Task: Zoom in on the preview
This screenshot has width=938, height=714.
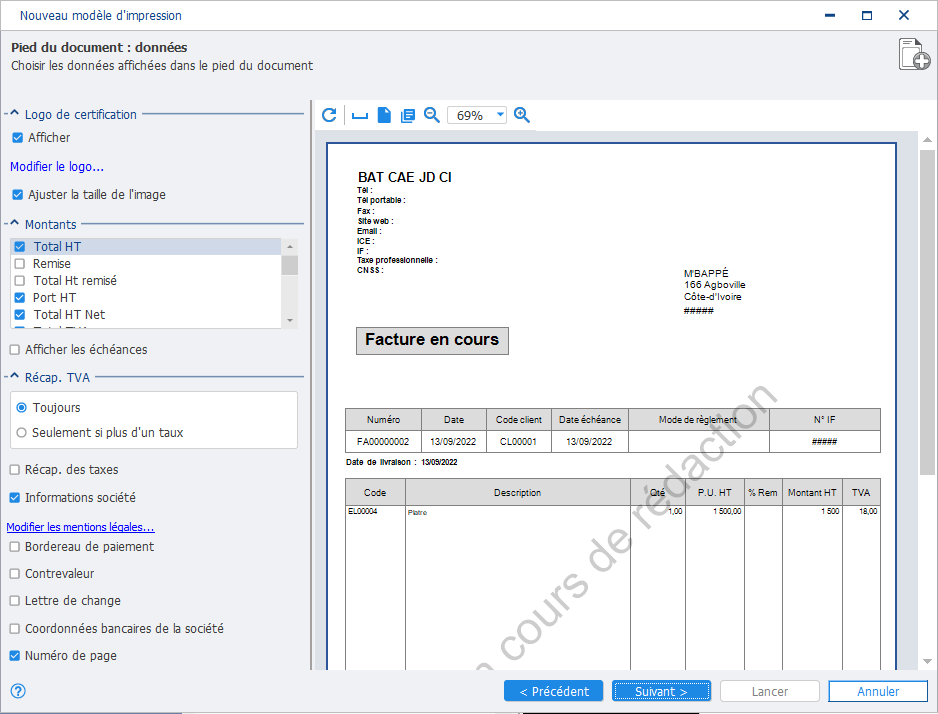Action: point(522,115)
